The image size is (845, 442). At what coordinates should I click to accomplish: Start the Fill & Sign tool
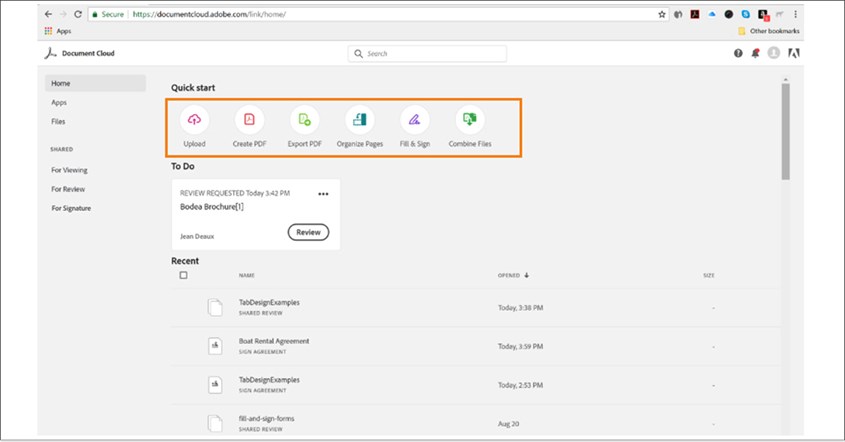[x=414, y=120]
